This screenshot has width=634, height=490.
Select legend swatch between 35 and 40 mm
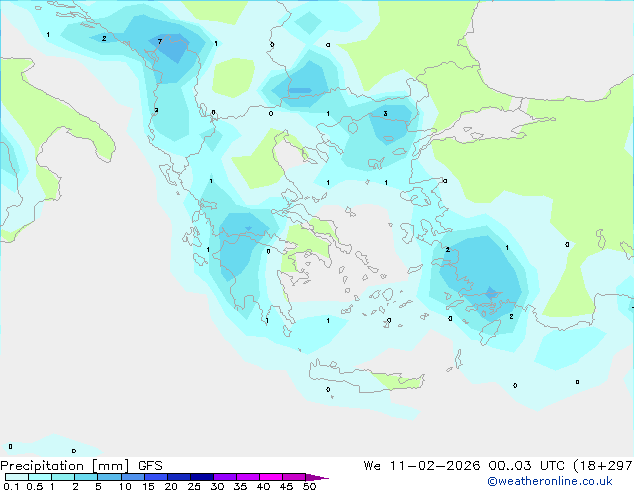(248, 477)
